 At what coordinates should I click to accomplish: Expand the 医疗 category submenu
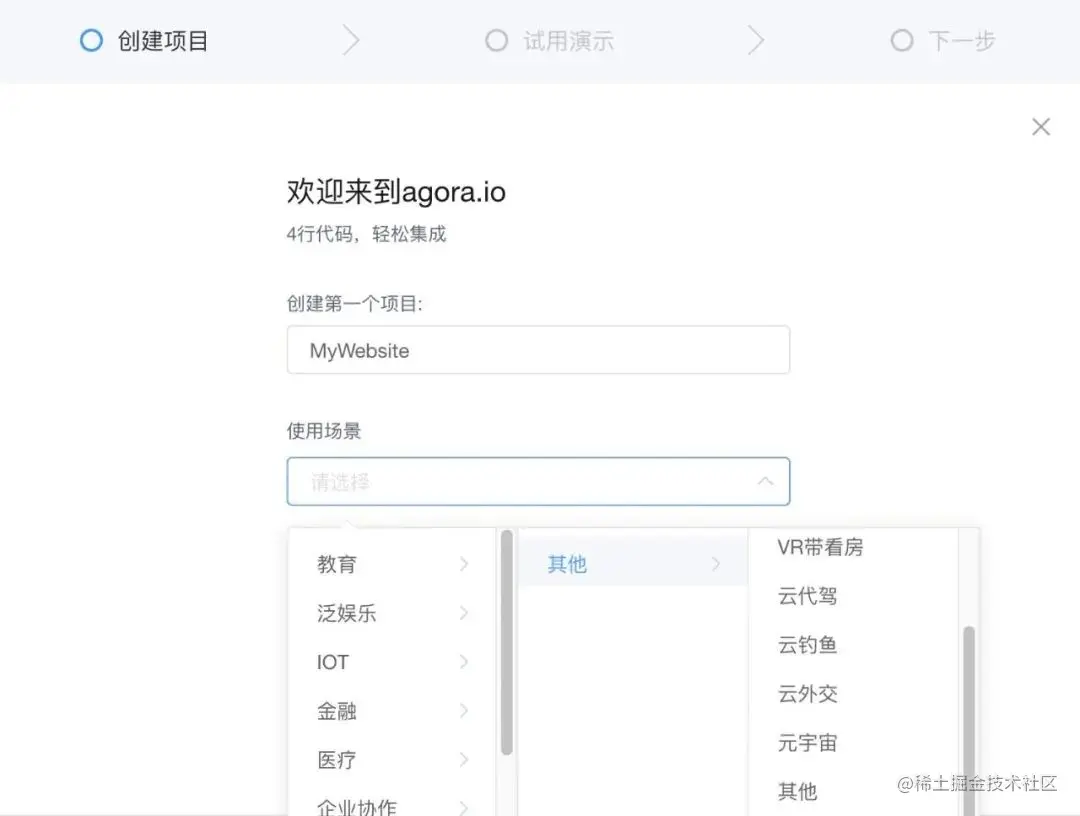click(x=463, y=760)
